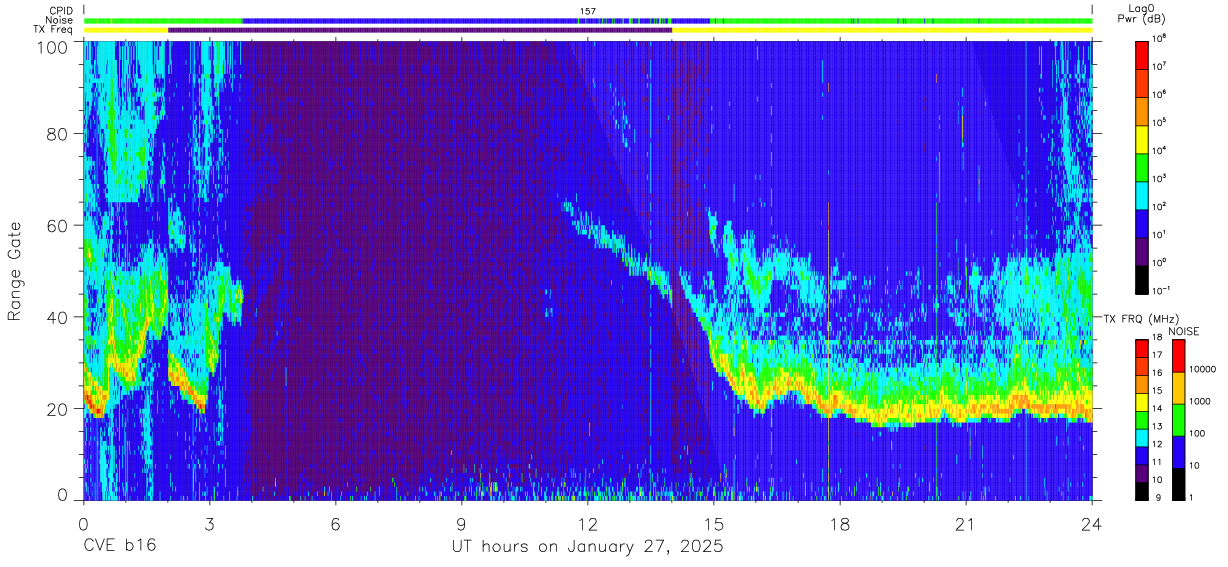The image size is (1228, 567).
Task: Click the CPID value 157
Action: tap(587, 11)
